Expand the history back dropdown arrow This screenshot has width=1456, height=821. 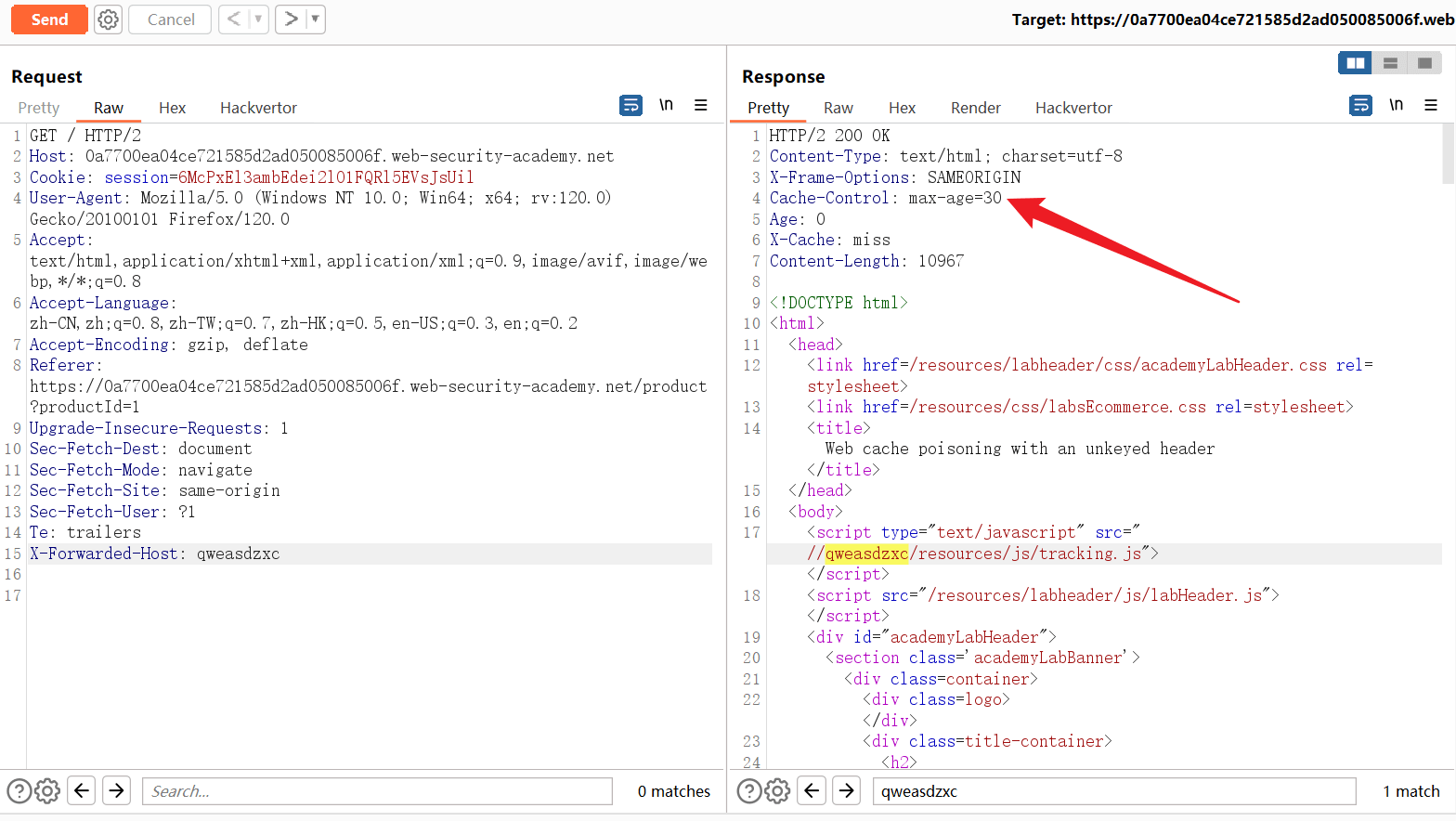pos(258,20)
